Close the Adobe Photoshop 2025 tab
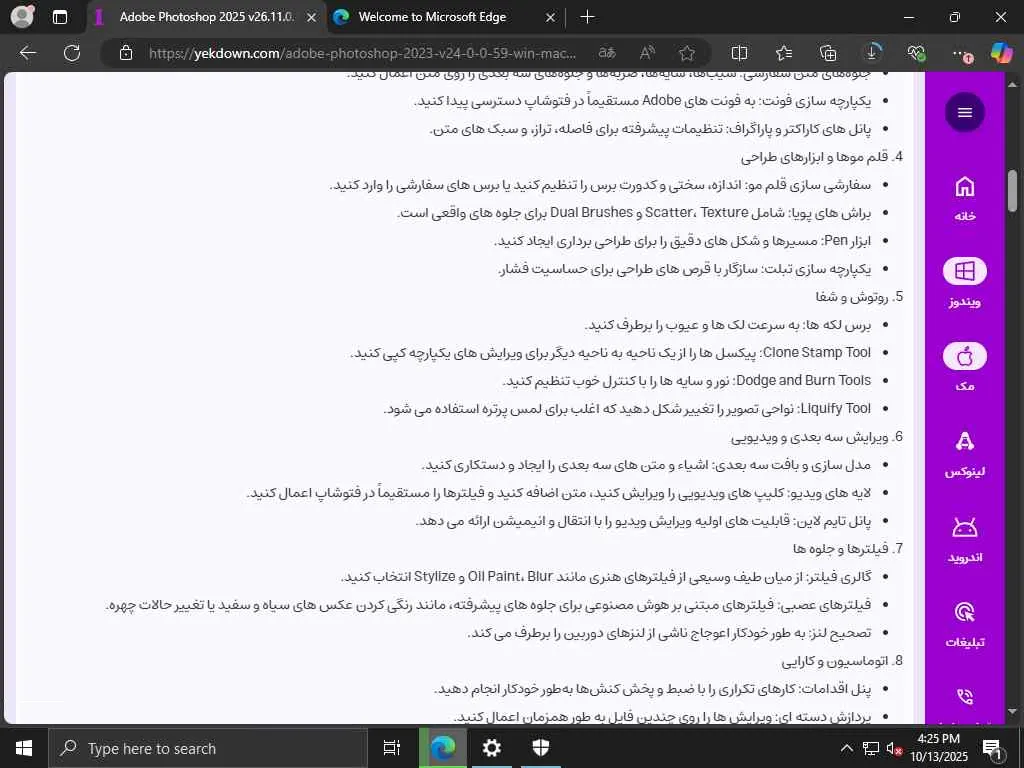 point(312,18)
